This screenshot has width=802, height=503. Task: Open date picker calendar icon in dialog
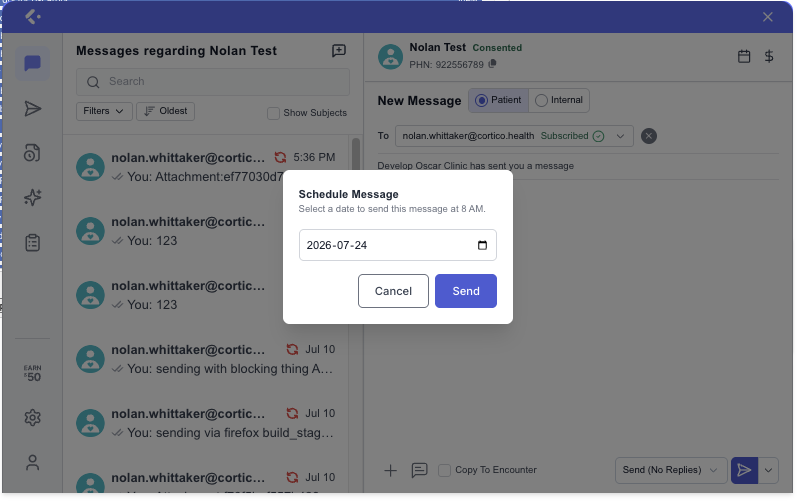coord(482,245)
